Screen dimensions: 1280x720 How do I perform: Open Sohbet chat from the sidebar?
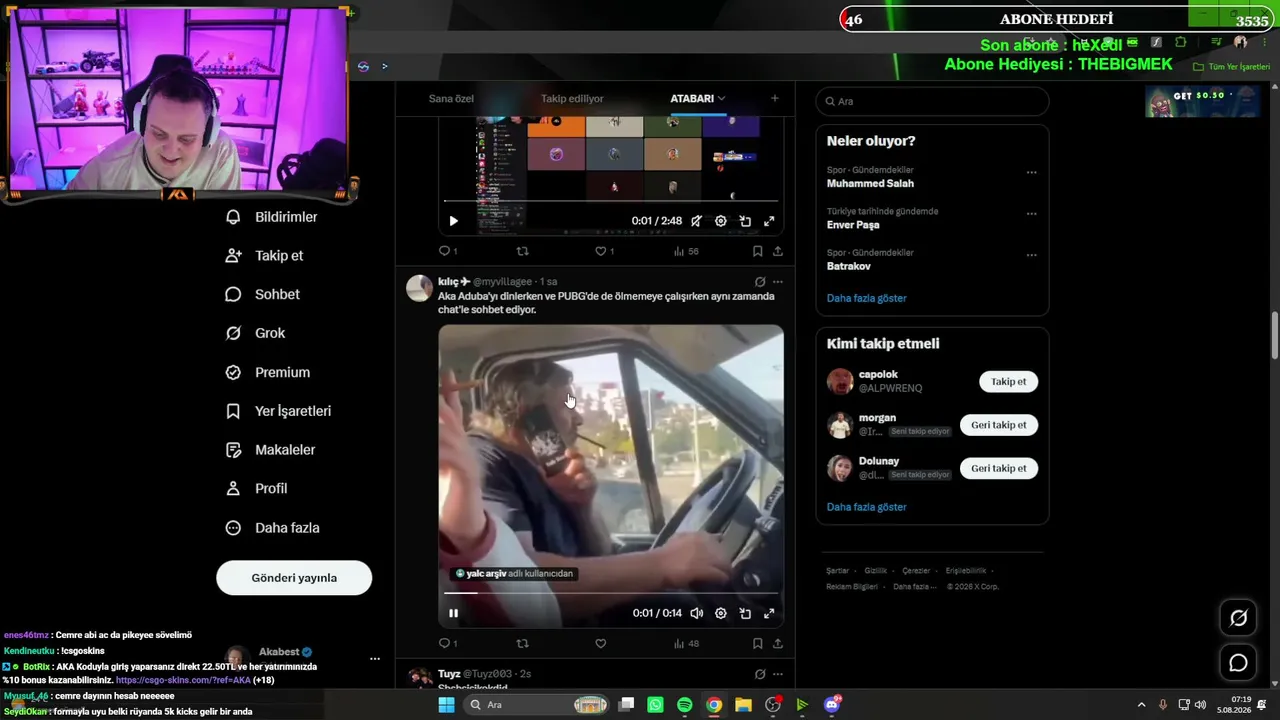(263, 295)
